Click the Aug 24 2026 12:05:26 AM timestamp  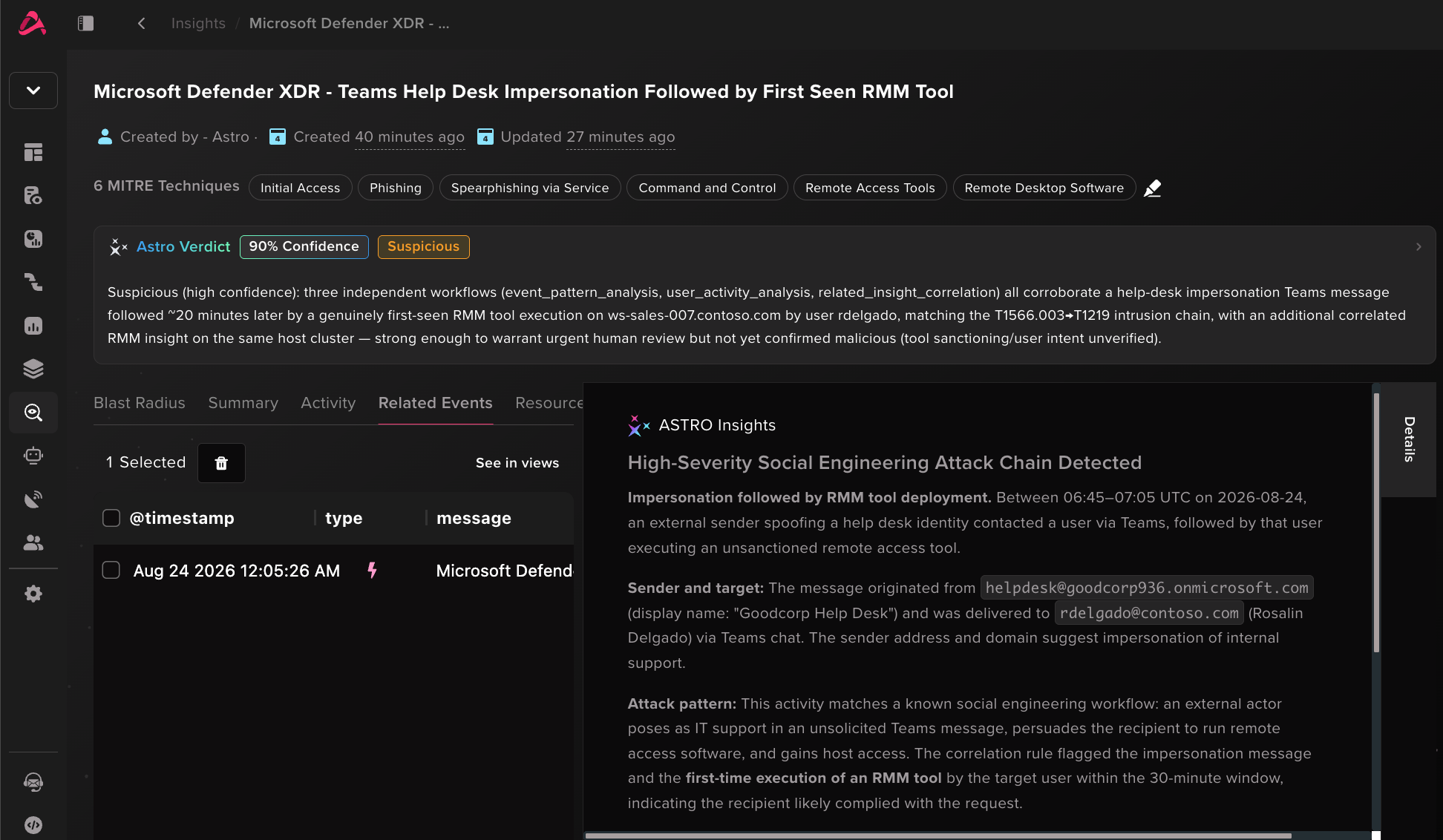[237, 571]
